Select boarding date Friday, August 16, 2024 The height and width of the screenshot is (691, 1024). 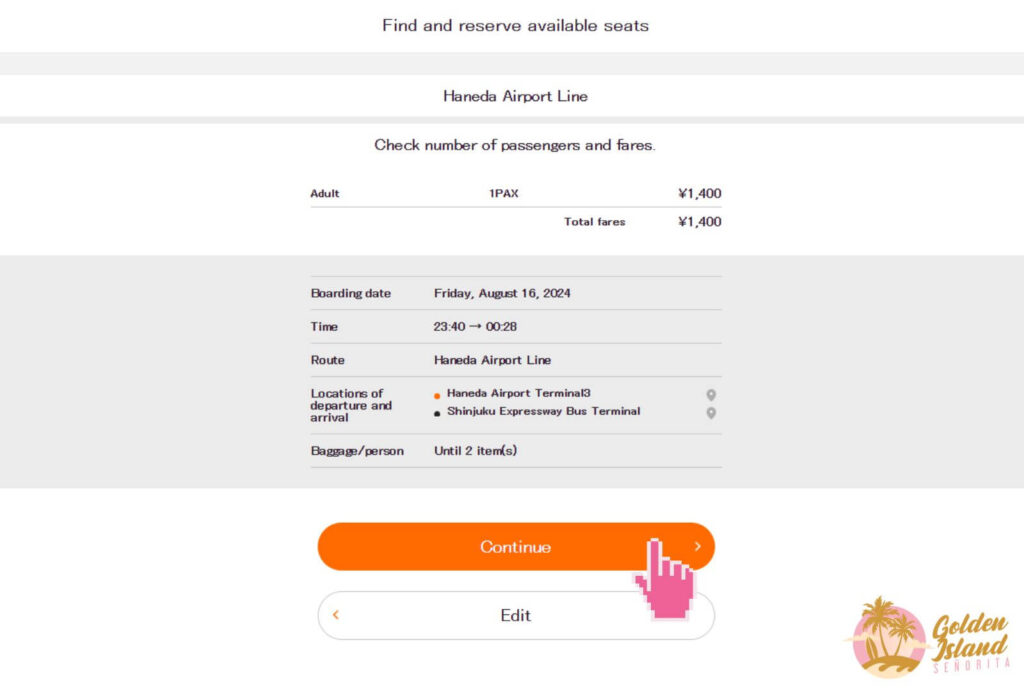point(502,294)
